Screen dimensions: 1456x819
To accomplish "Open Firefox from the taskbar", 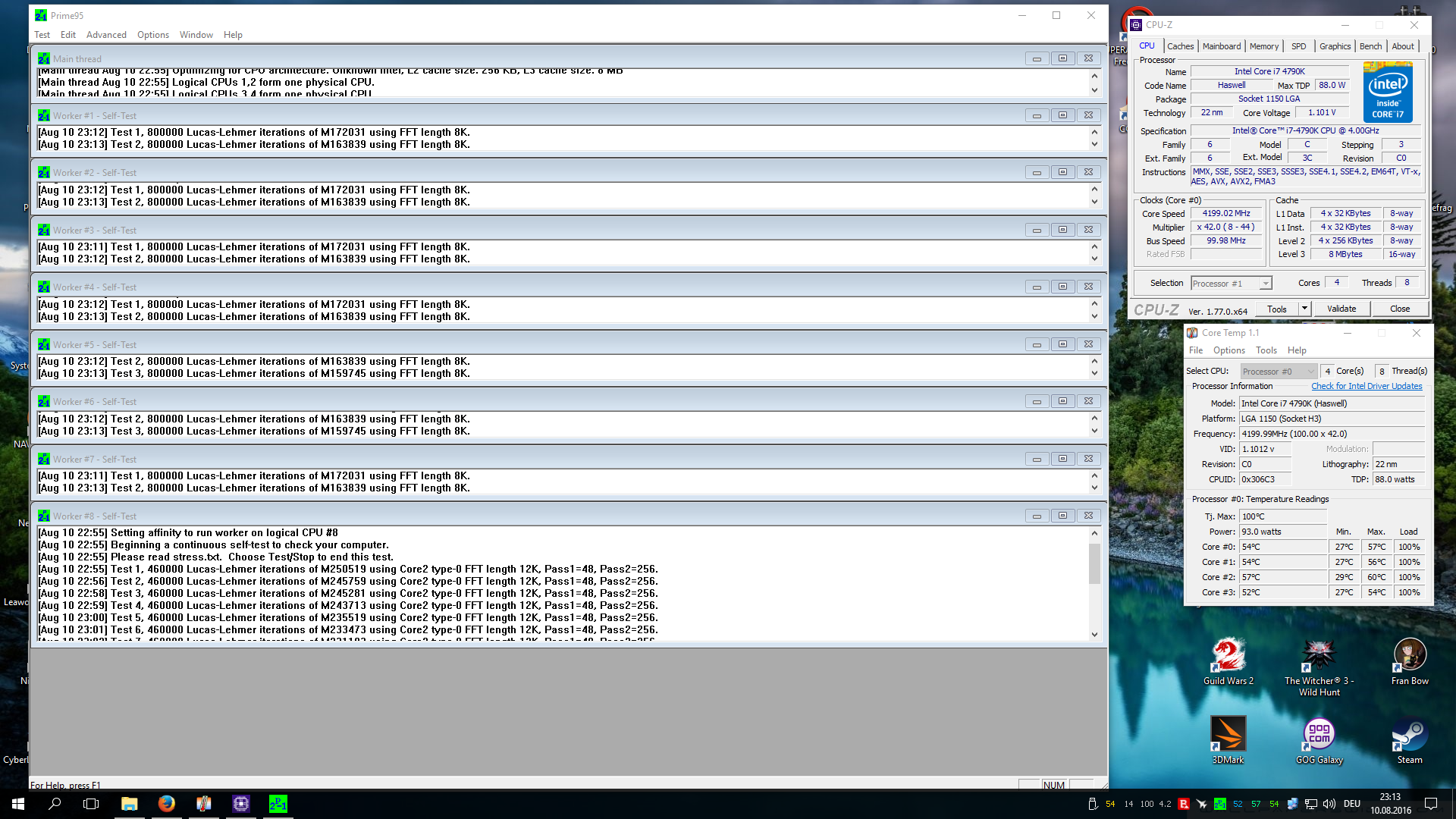I will coord(167,804).
